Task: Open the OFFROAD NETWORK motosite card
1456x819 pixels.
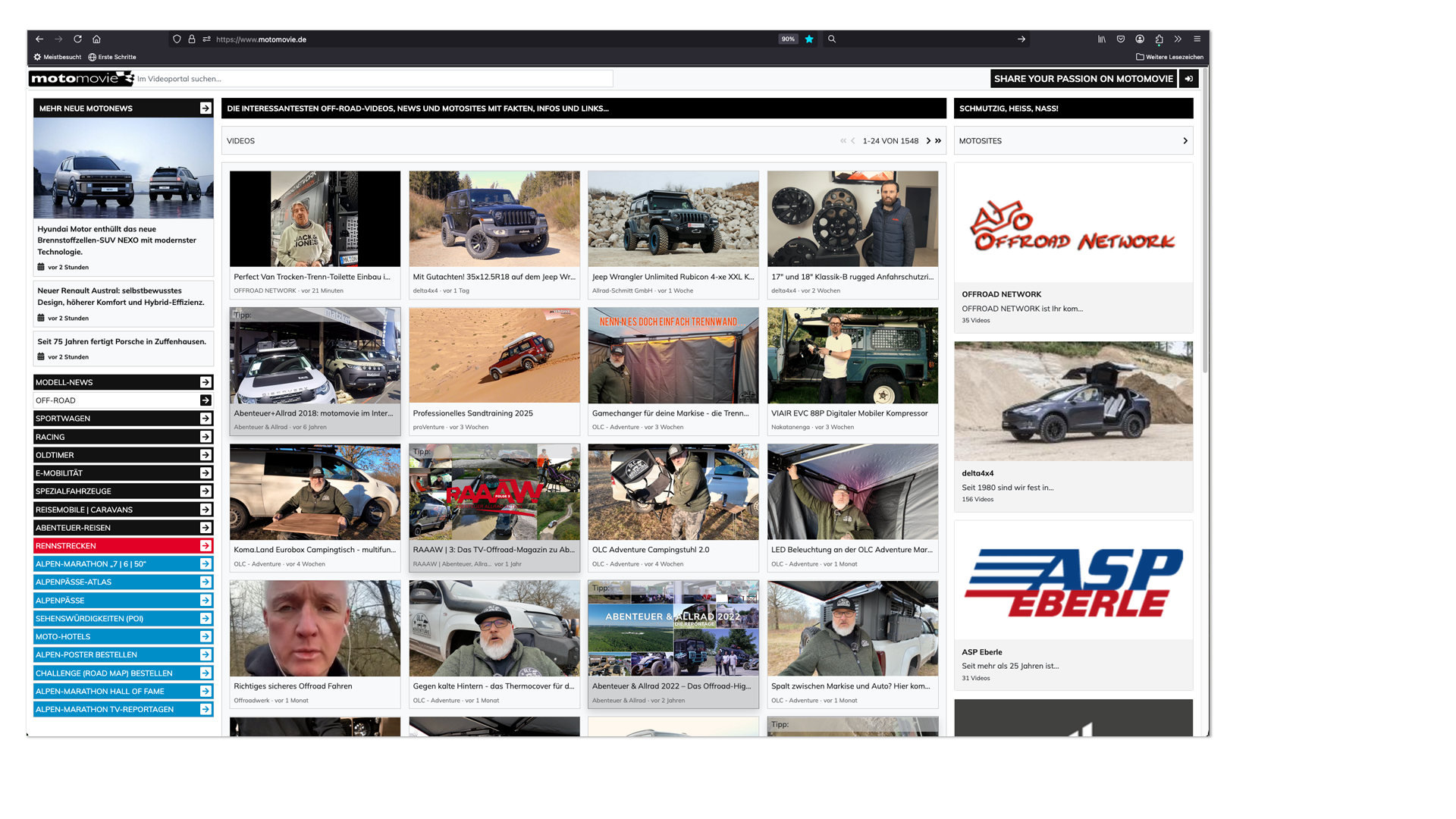Action: click(1073, 248)
